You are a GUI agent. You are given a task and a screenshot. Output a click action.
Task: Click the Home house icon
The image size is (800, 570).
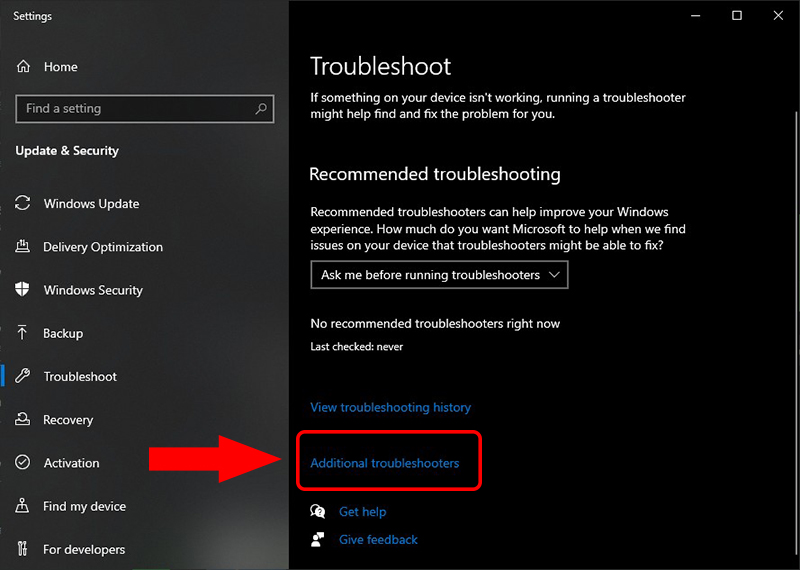click(23, 66)
